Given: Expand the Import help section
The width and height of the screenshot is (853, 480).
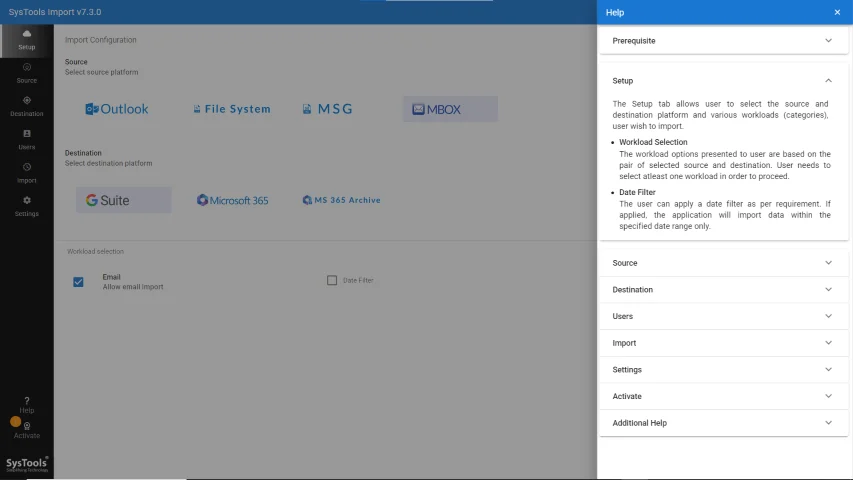Looking at the screenshot, I should tap(723, 343).
